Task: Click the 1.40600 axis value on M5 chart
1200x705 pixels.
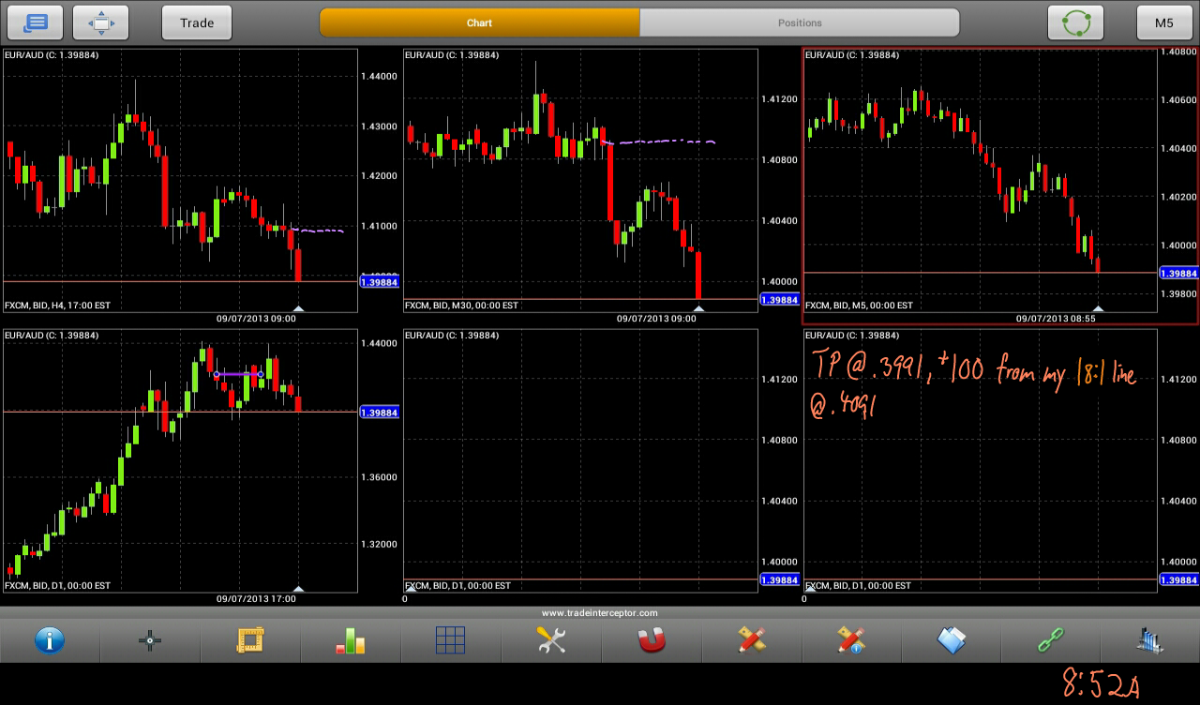Action: [1179, 100]
